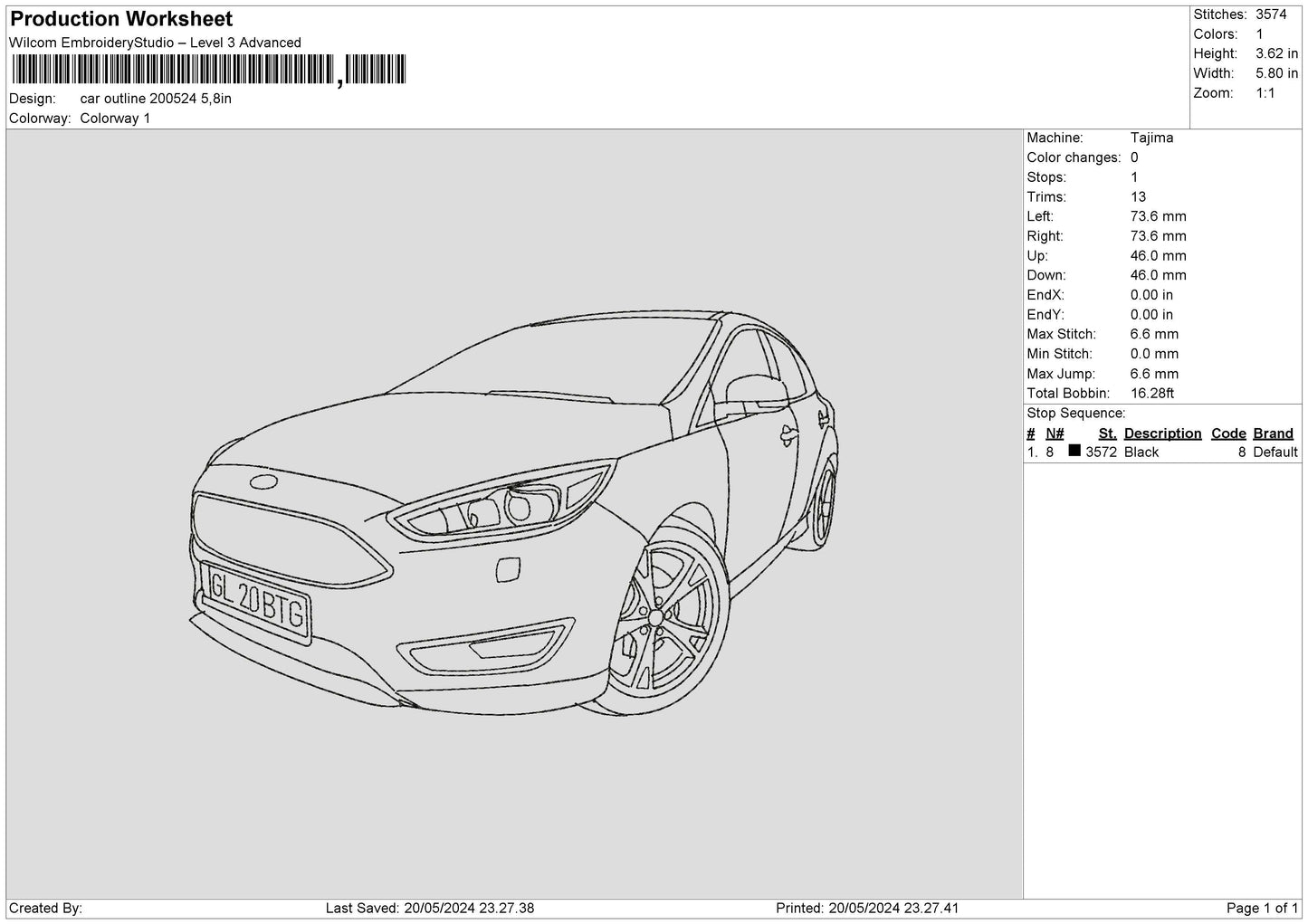
Task: Click the Right value 73.6 mm
Action: 1158,236
